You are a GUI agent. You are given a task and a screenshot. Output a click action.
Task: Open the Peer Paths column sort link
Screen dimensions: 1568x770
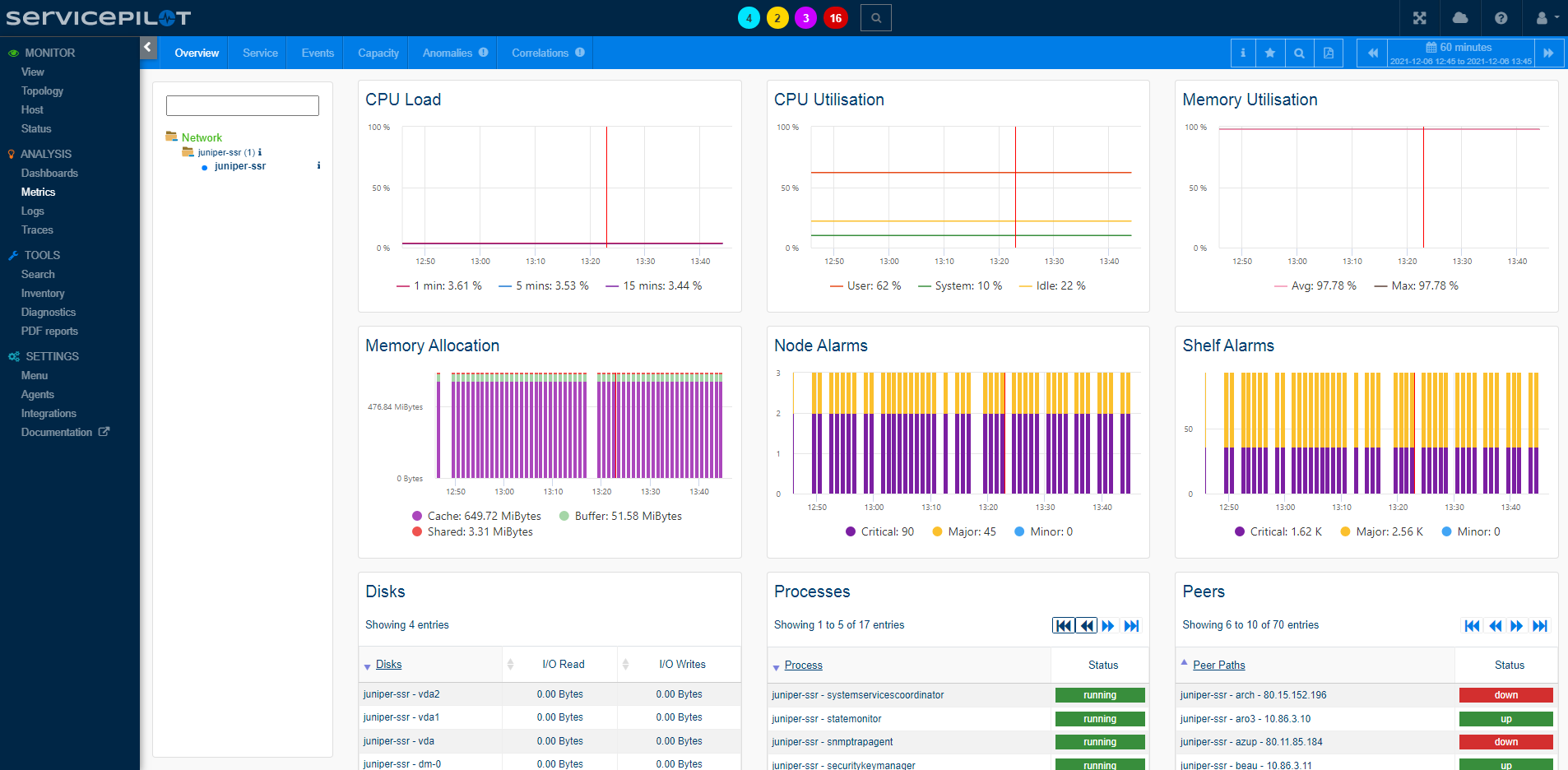pyautogui.click(x=1218, y=665)
